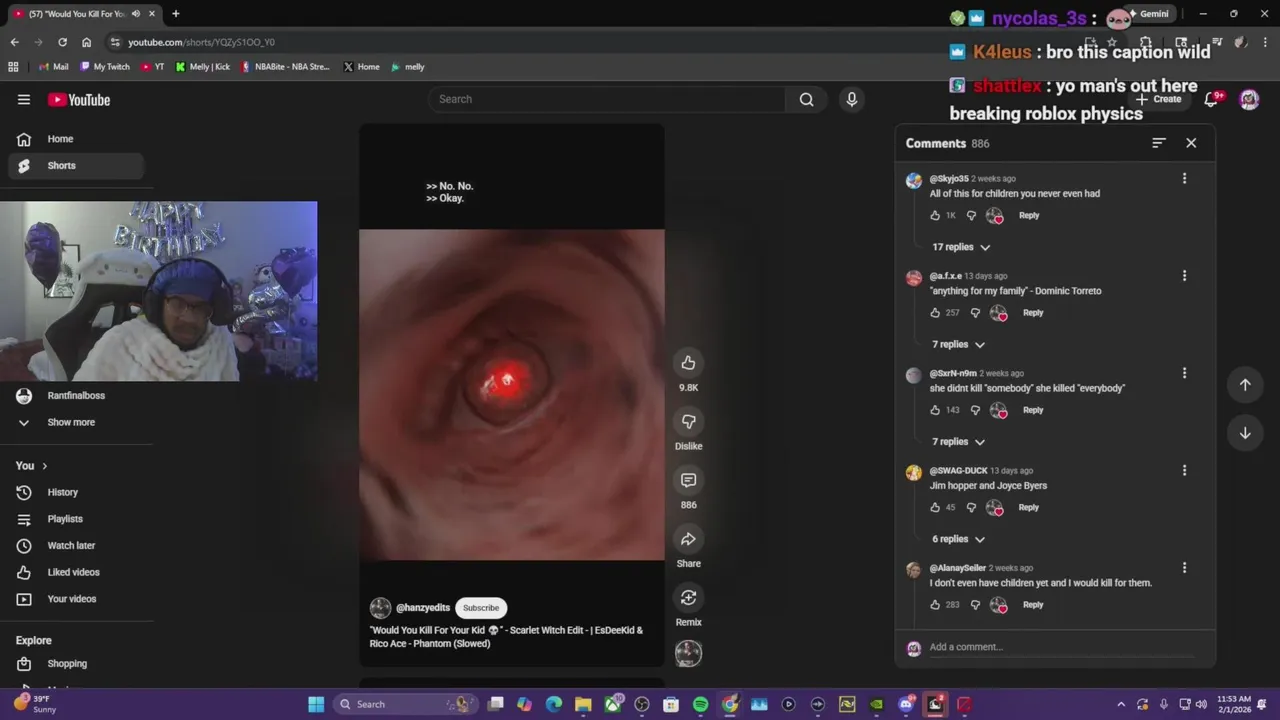
Task: Click the YouTube search input field
Action: pos(607,99)
